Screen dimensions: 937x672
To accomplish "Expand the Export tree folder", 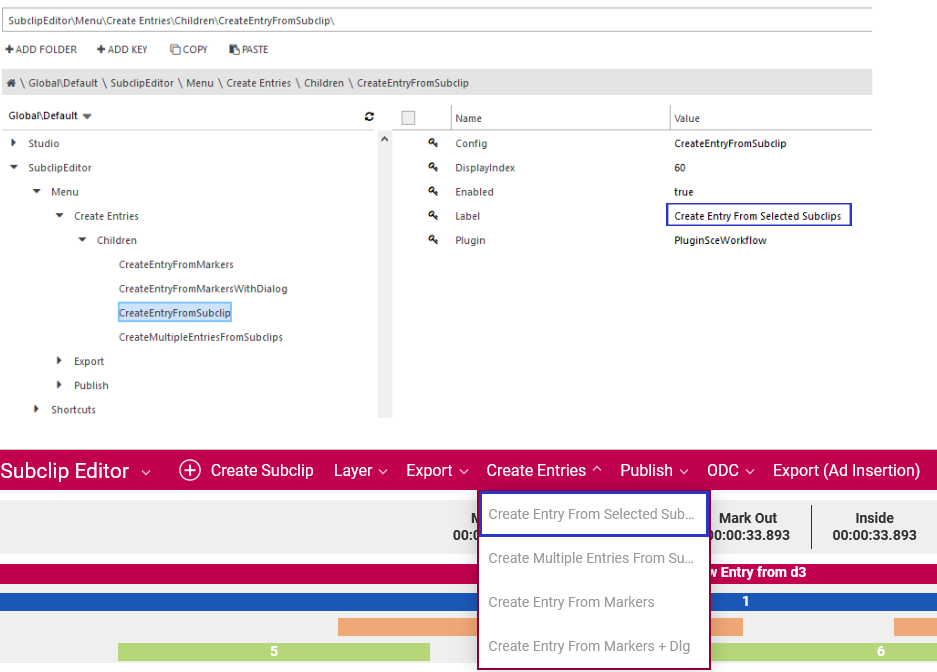I will [x=60, y=361].
